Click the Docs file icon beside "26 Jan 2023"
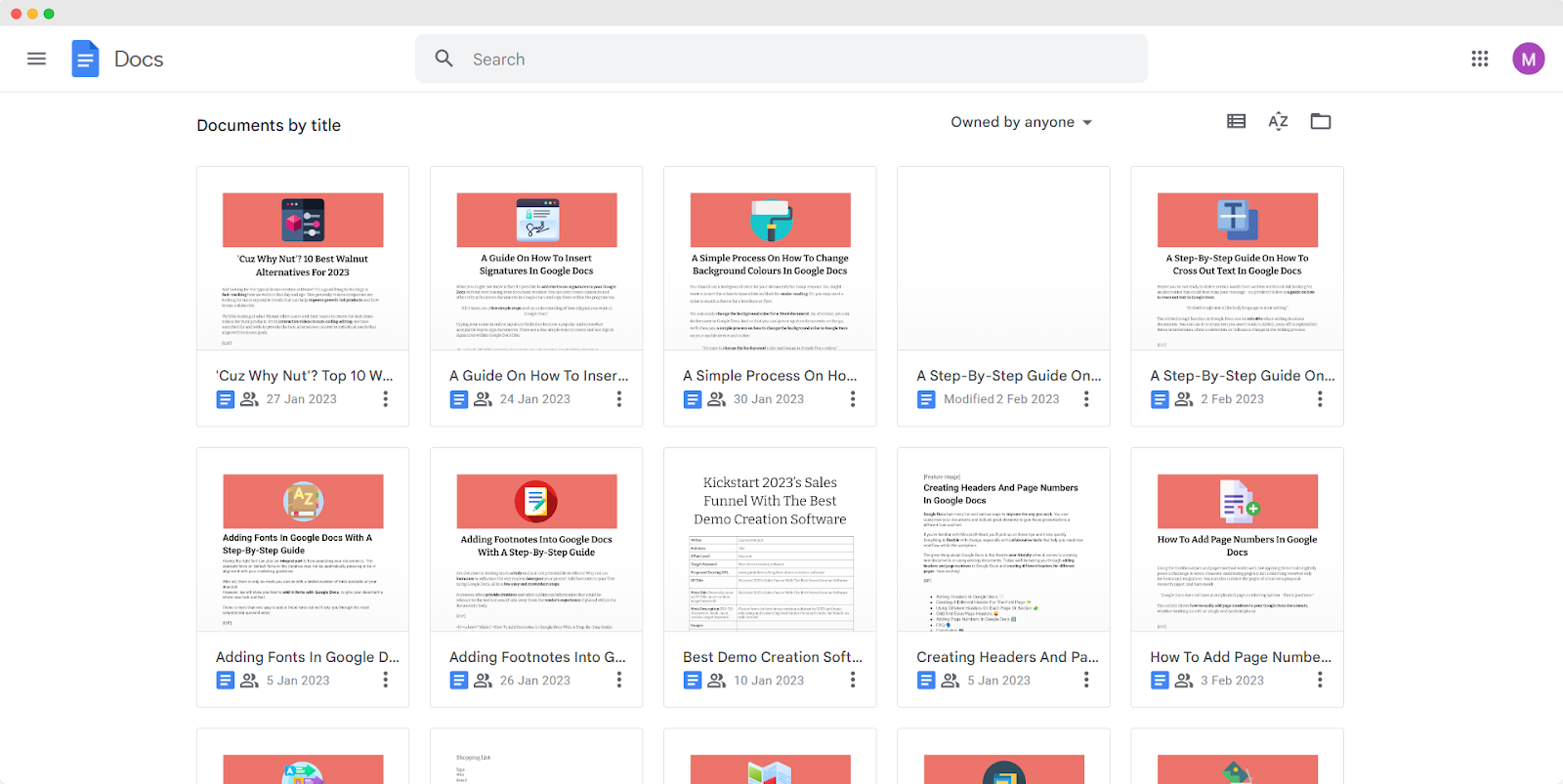 (459, 681)
